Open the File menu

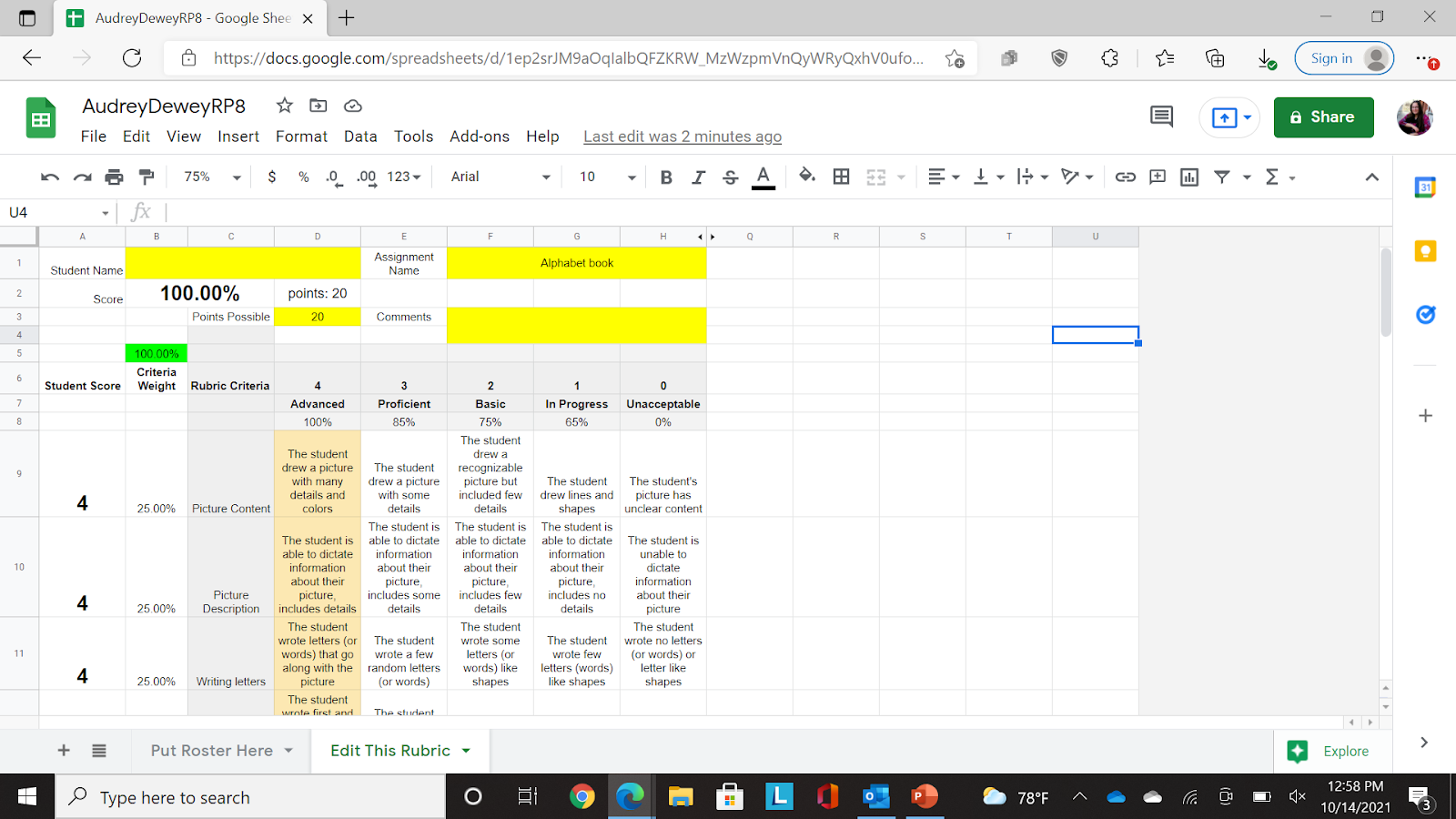coord(94,136)
